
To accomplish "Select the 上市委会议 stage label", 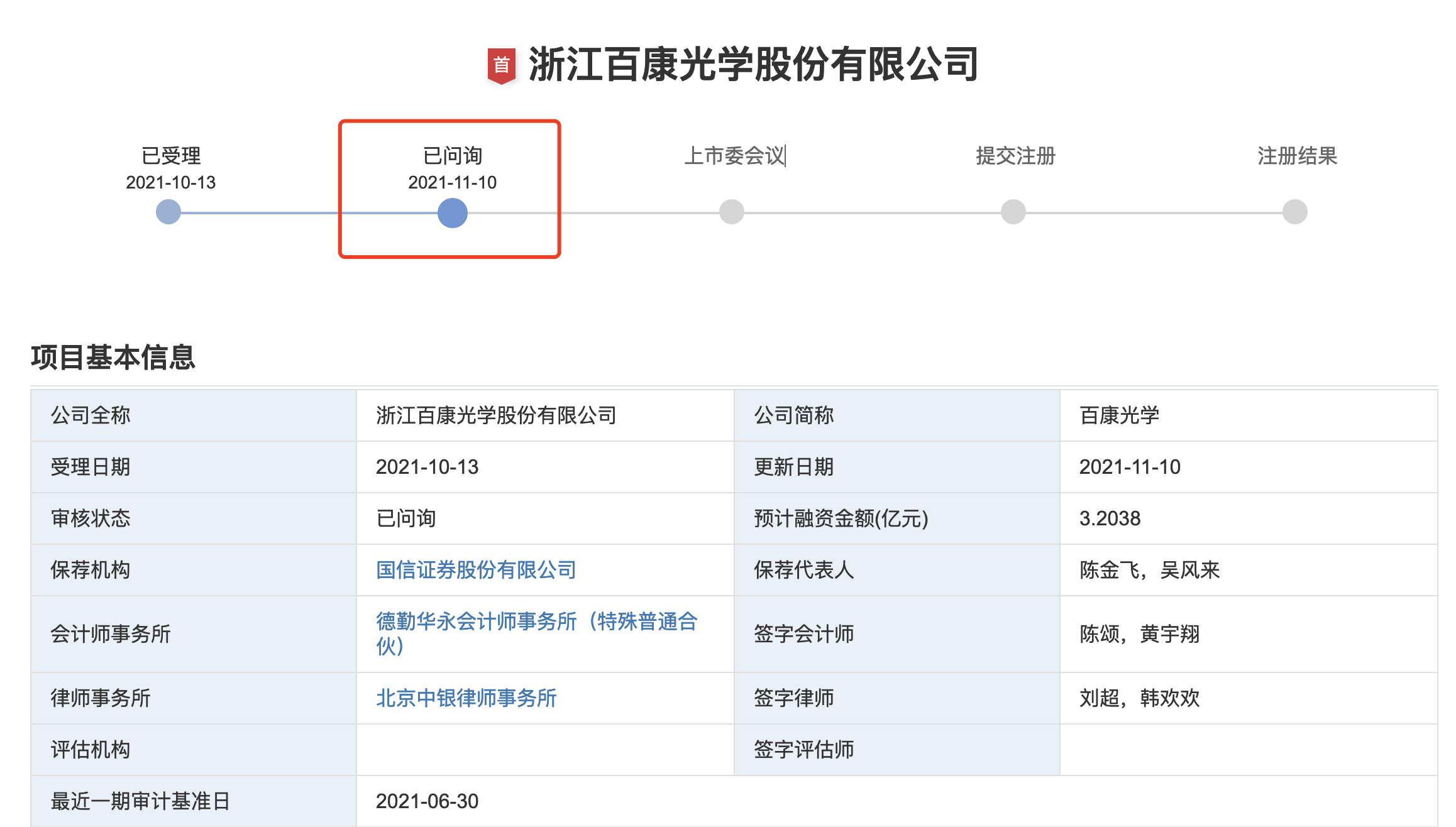I will point(735,156).
